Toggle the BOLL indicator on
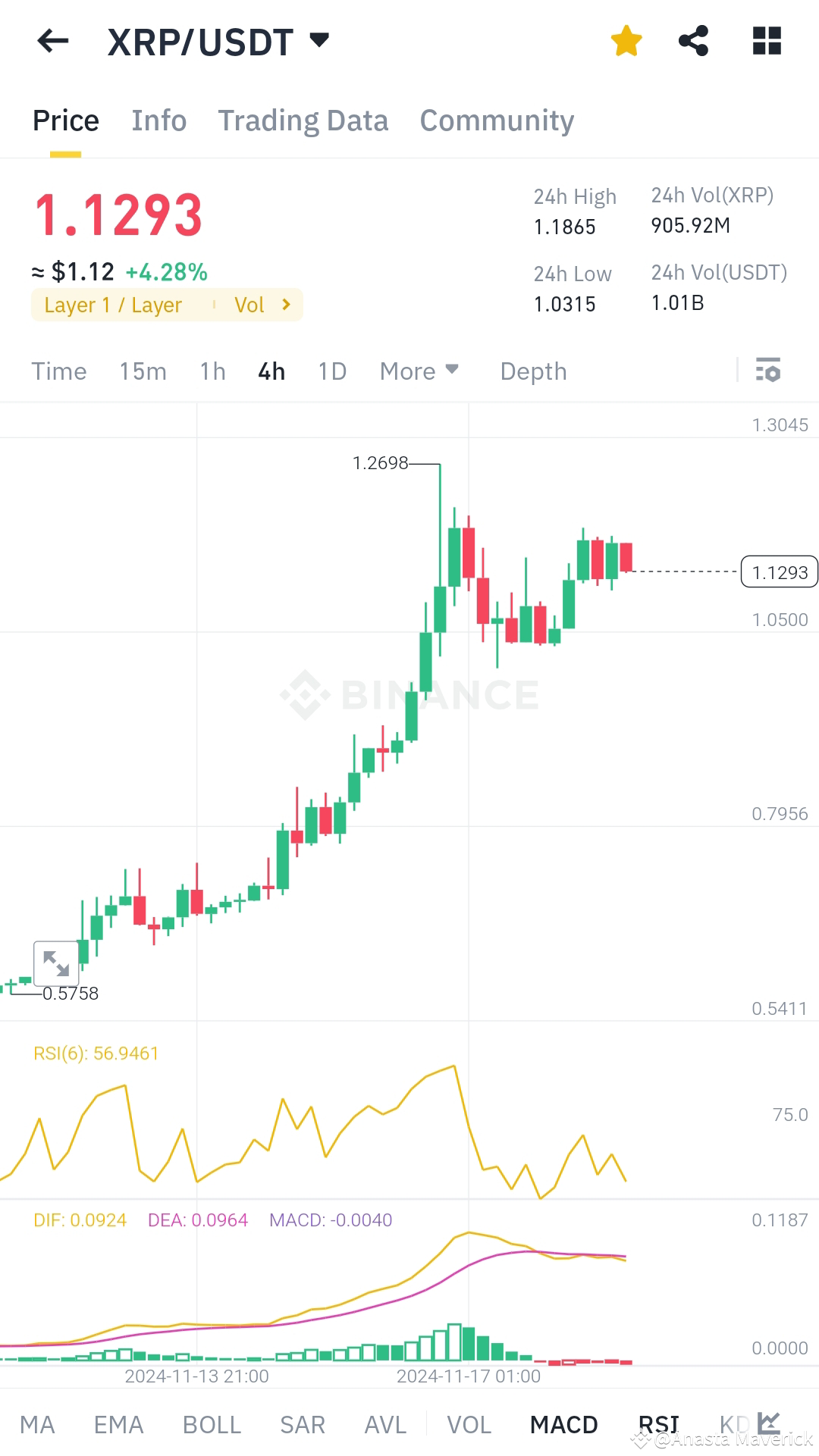 212,1423
